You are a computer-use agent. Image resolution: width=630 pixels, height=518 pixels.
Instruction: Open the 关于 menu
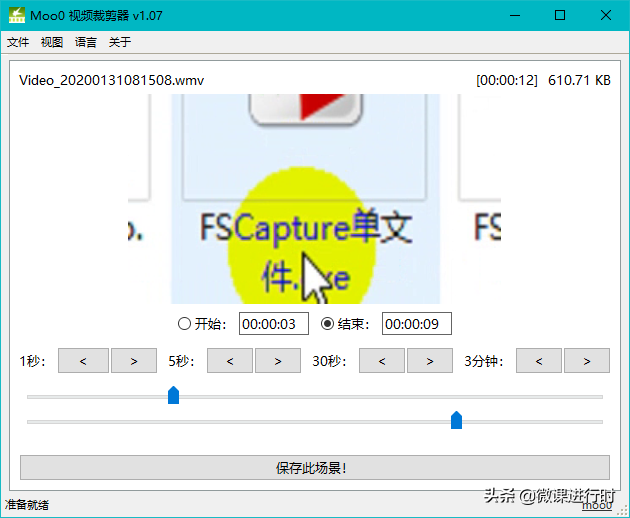pyautogui.click(x=120, y=42)
